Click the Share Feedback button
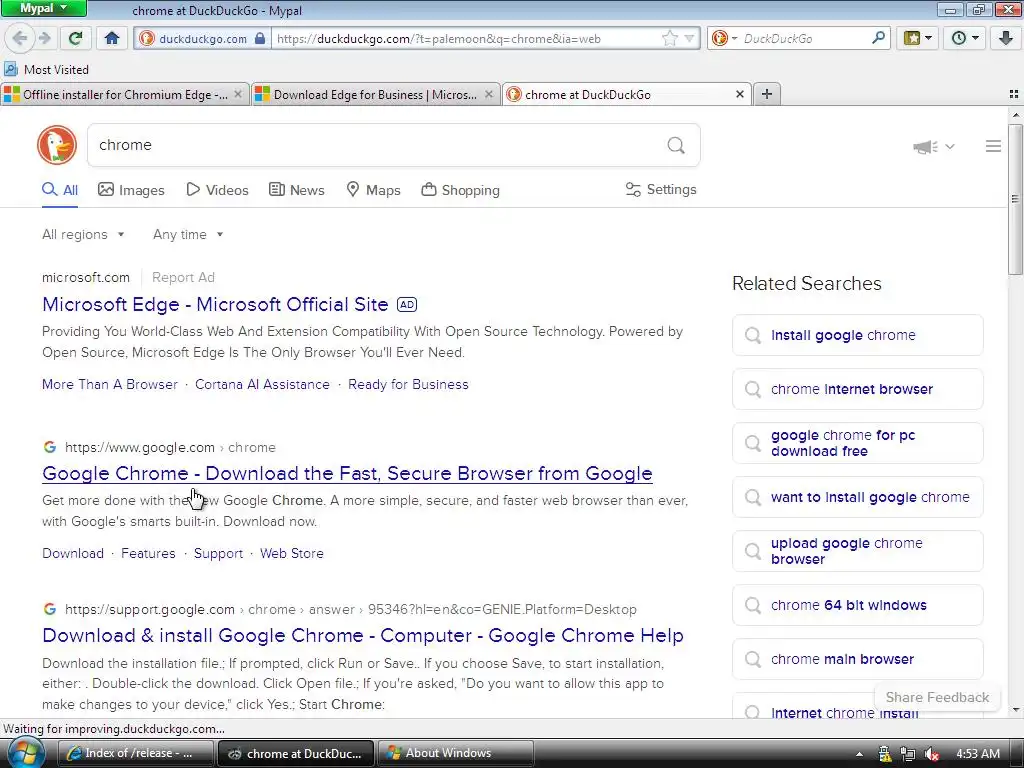 click(937, 697)
